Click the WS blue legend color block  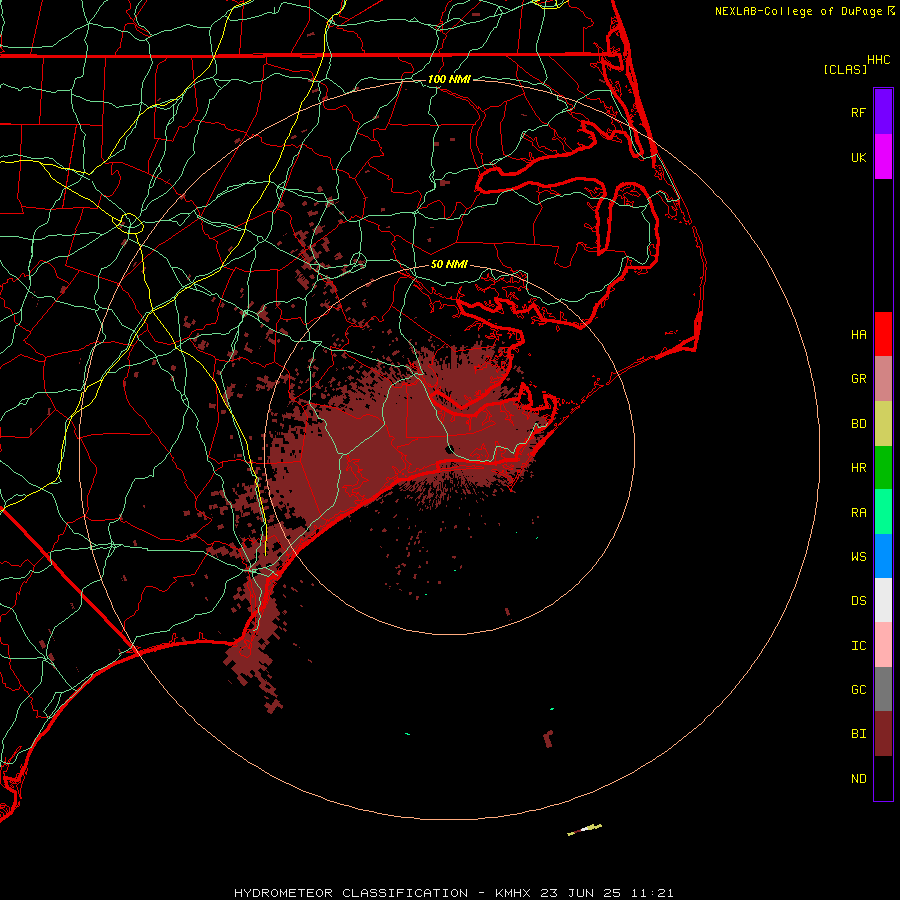pyautogui.click(x=883, y=556)
